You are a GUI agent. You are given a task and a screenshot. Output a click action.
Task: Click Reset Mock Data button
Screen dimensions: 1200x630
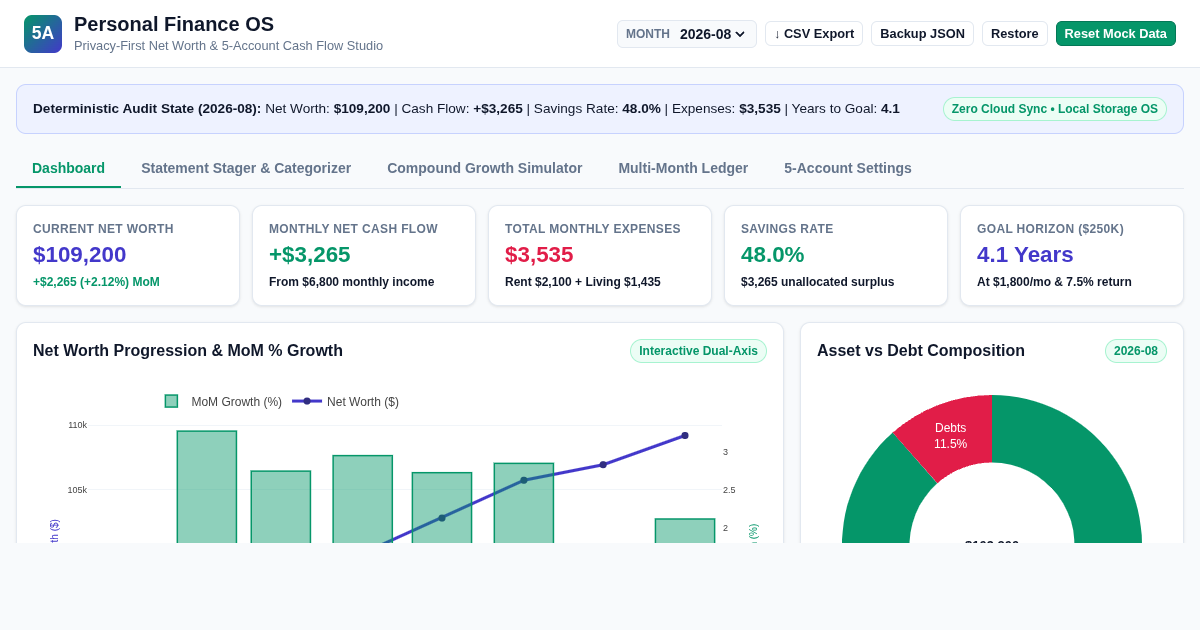[x=1115, y=34]
